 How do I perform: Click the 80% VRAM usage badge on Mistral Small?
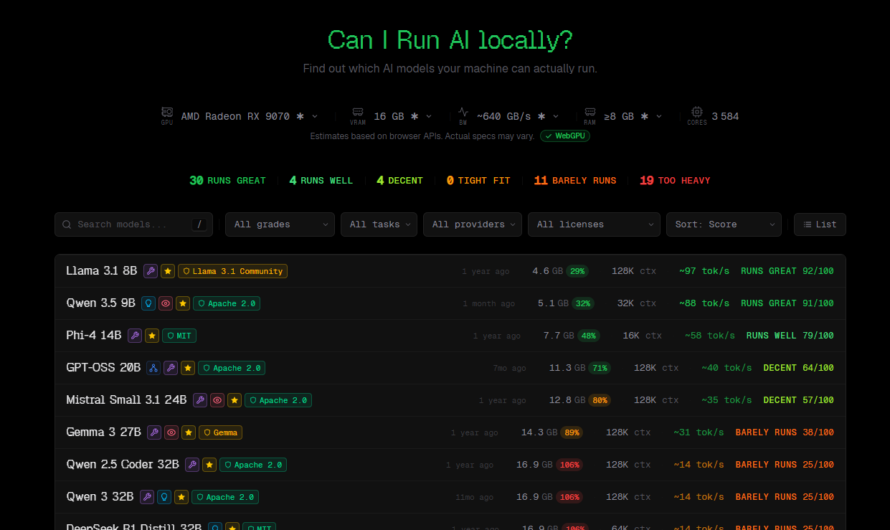coord(600,401)
